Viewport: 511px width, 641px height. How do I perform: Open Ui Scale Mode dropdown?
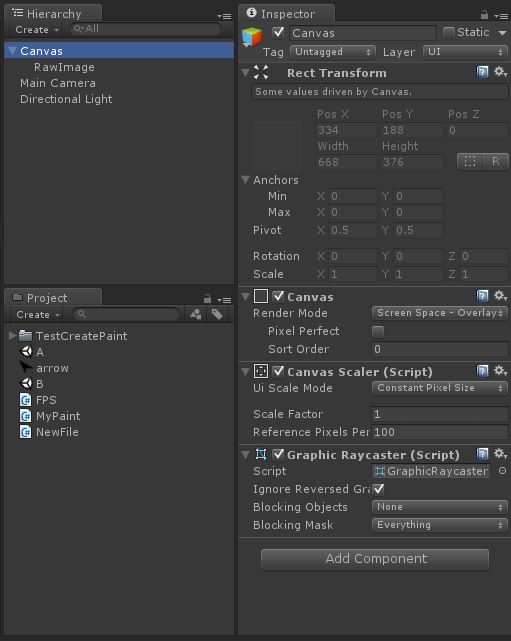(439, 388)
